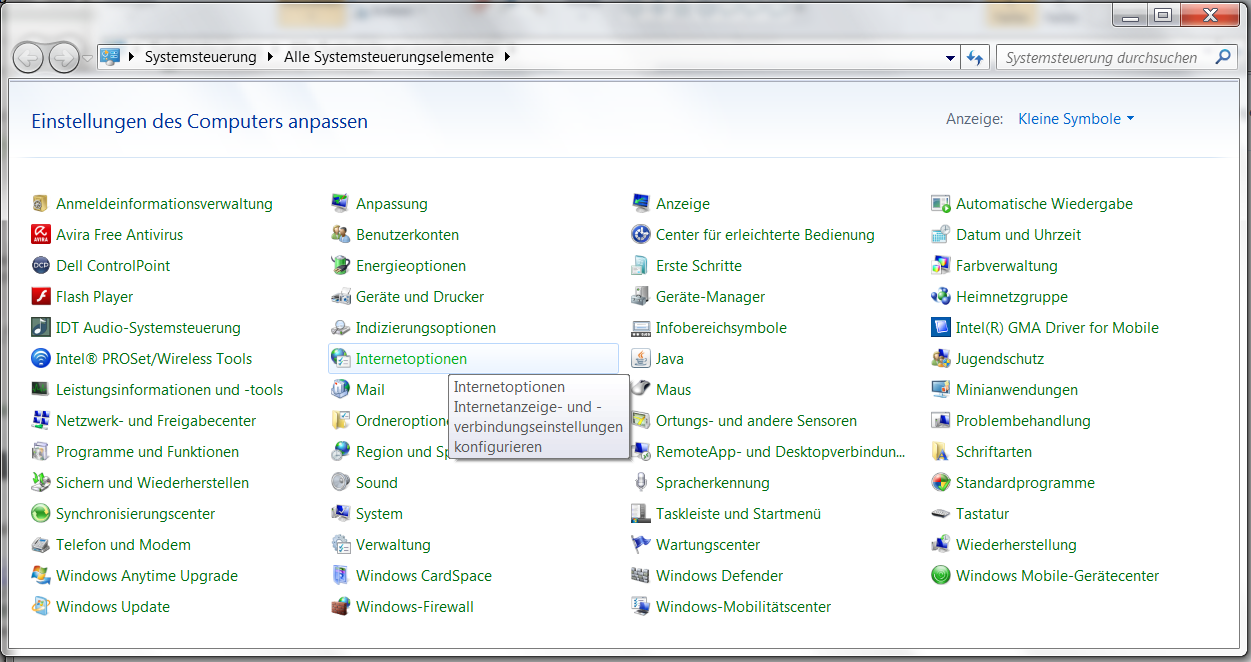Open the Jugendschutz icon
Viewport: 1251px width, 662px height.
(940, 359)
